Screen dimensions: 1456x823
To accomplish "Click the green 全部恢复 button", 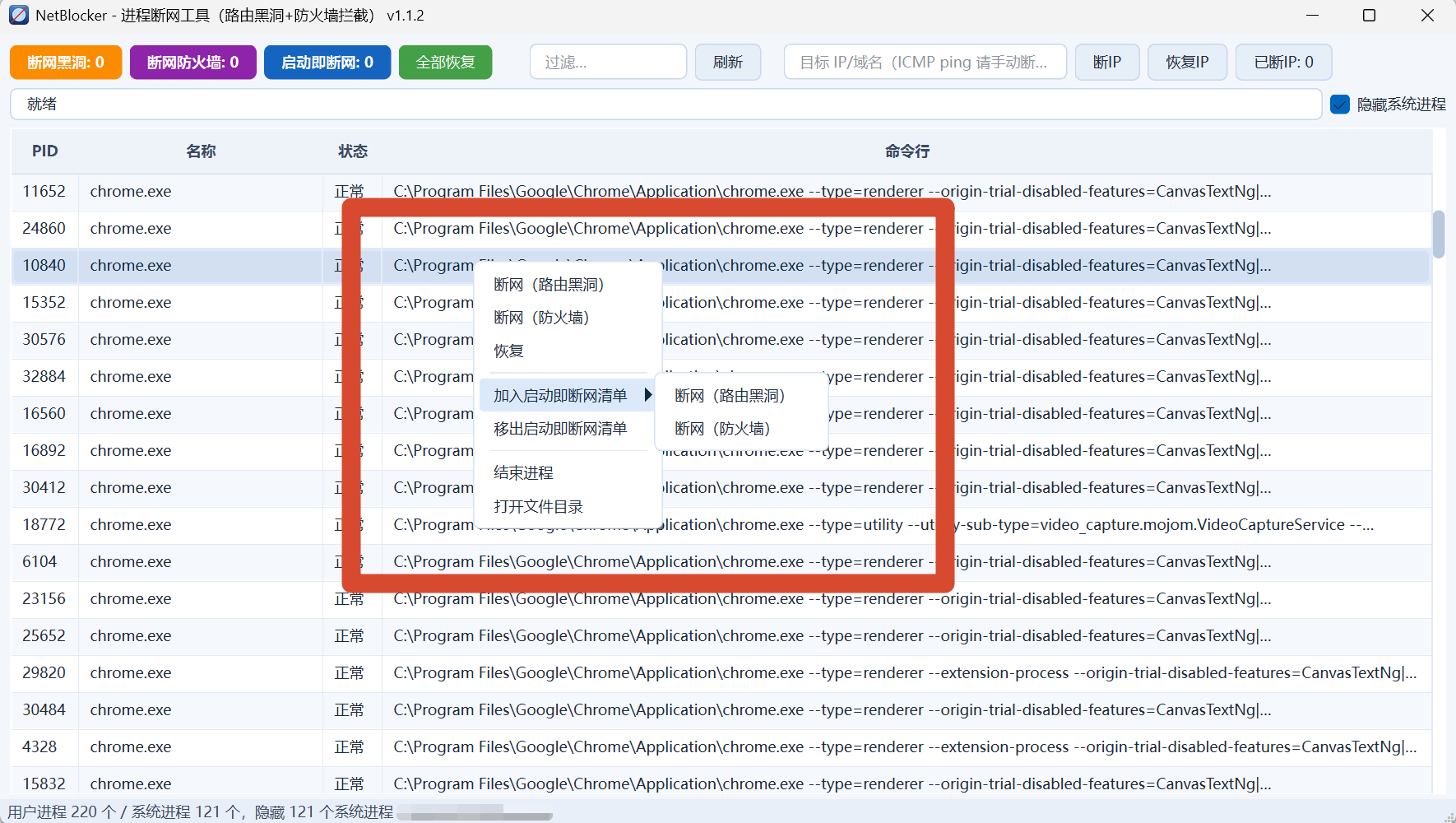I will click(x=446, y=63).
